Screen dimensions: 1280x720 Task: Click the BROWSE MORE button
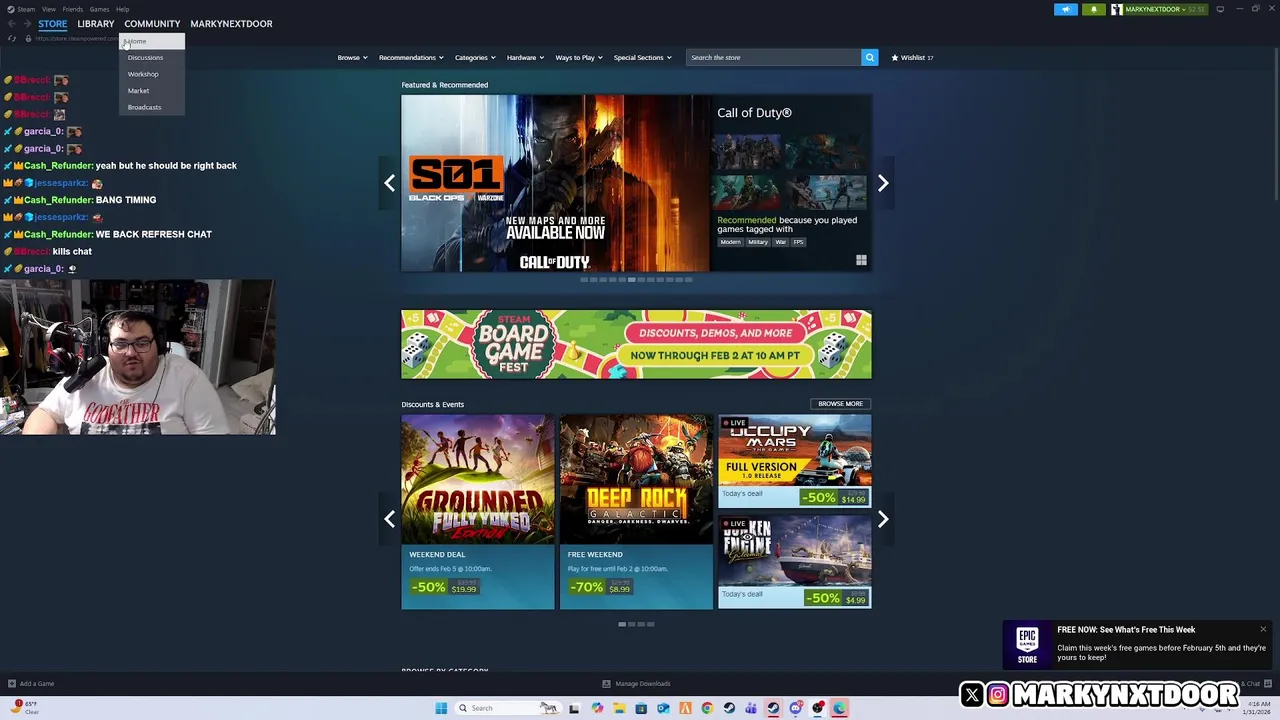click(x=840, y=404)
